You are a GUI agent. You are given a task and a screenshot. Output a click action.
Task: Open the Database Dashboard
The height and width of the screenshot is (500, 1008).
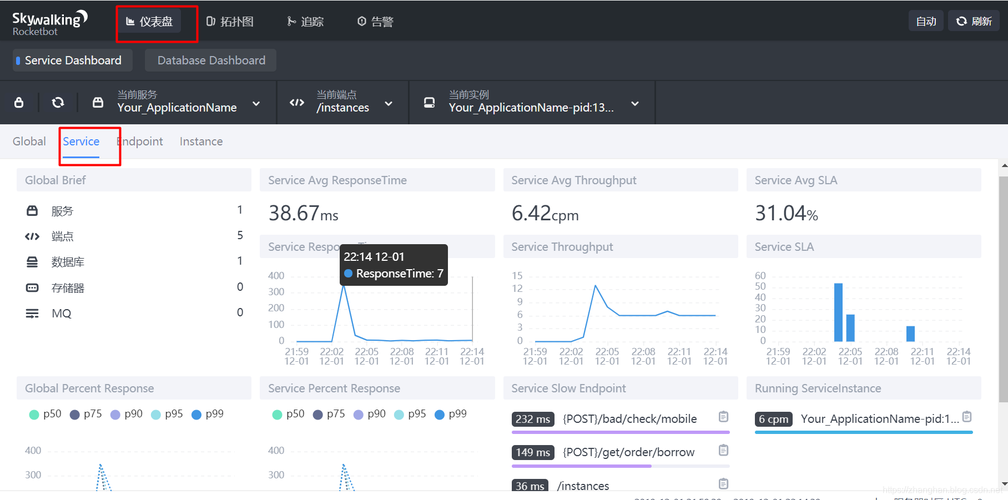211,60
